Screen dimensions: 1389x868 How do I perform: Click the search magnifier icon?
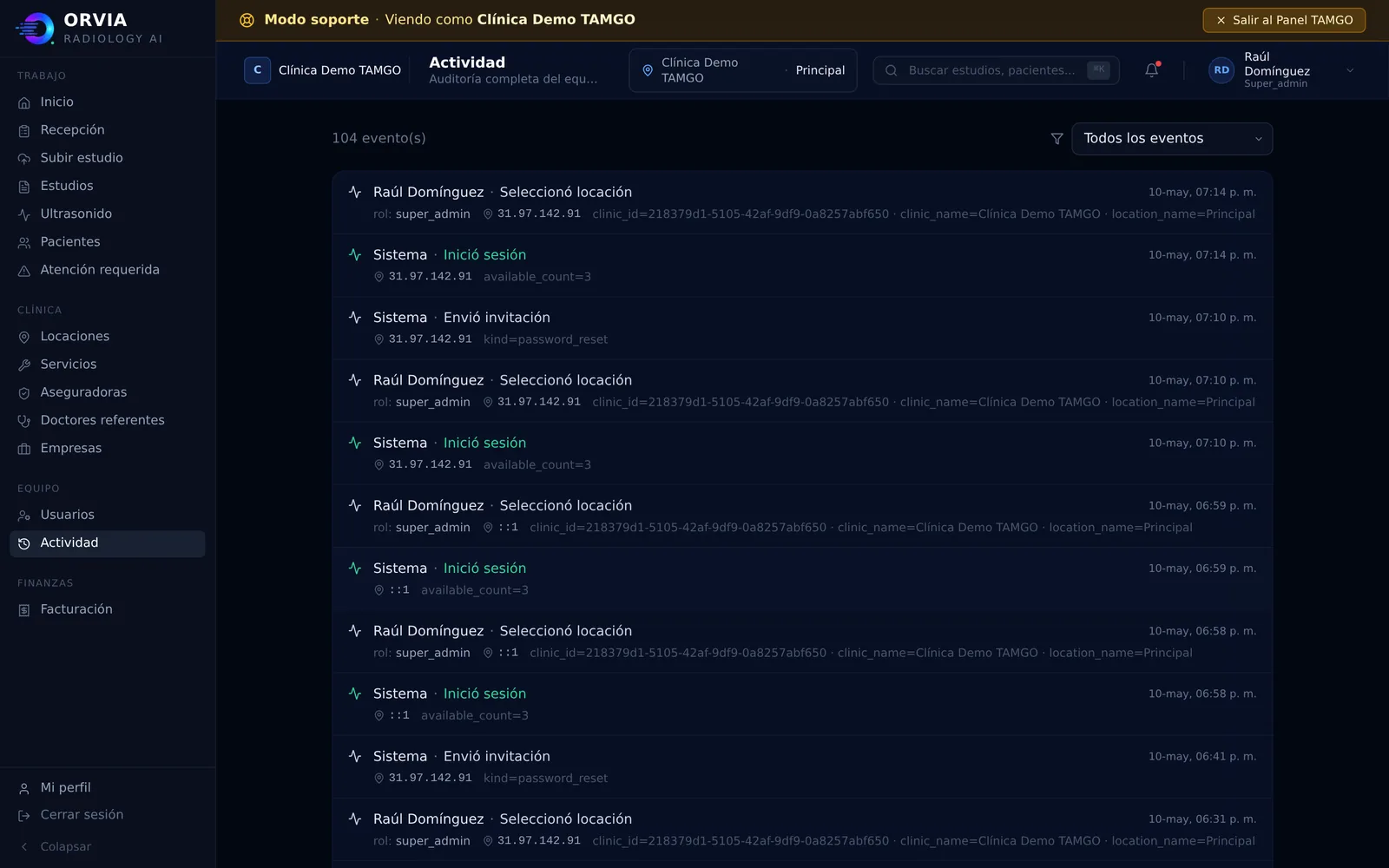coord(891,70)
